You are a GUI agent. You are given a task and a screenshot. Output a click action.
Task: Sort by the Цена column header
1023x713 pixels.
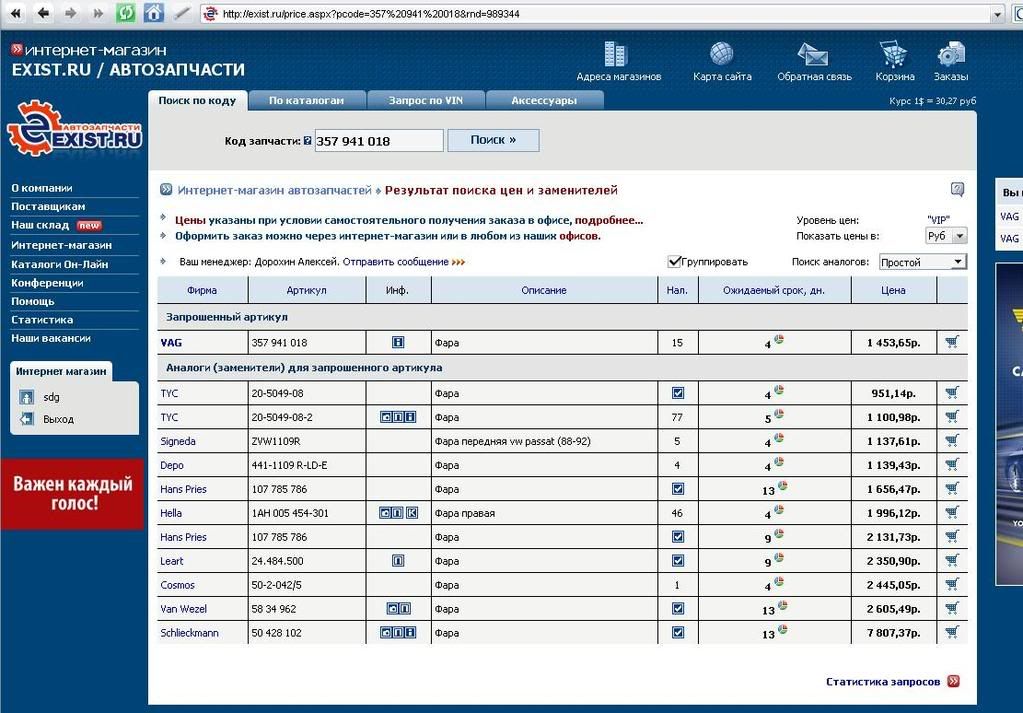[x=893, y=290]
